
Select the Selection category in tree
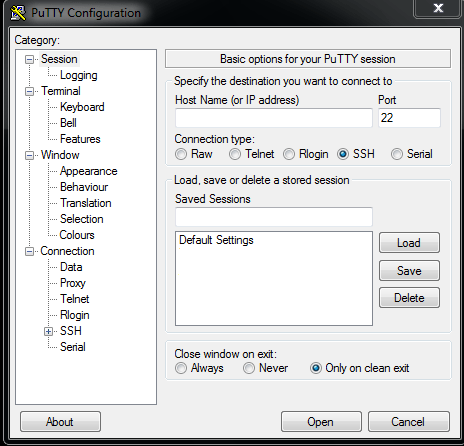(82, 219)
